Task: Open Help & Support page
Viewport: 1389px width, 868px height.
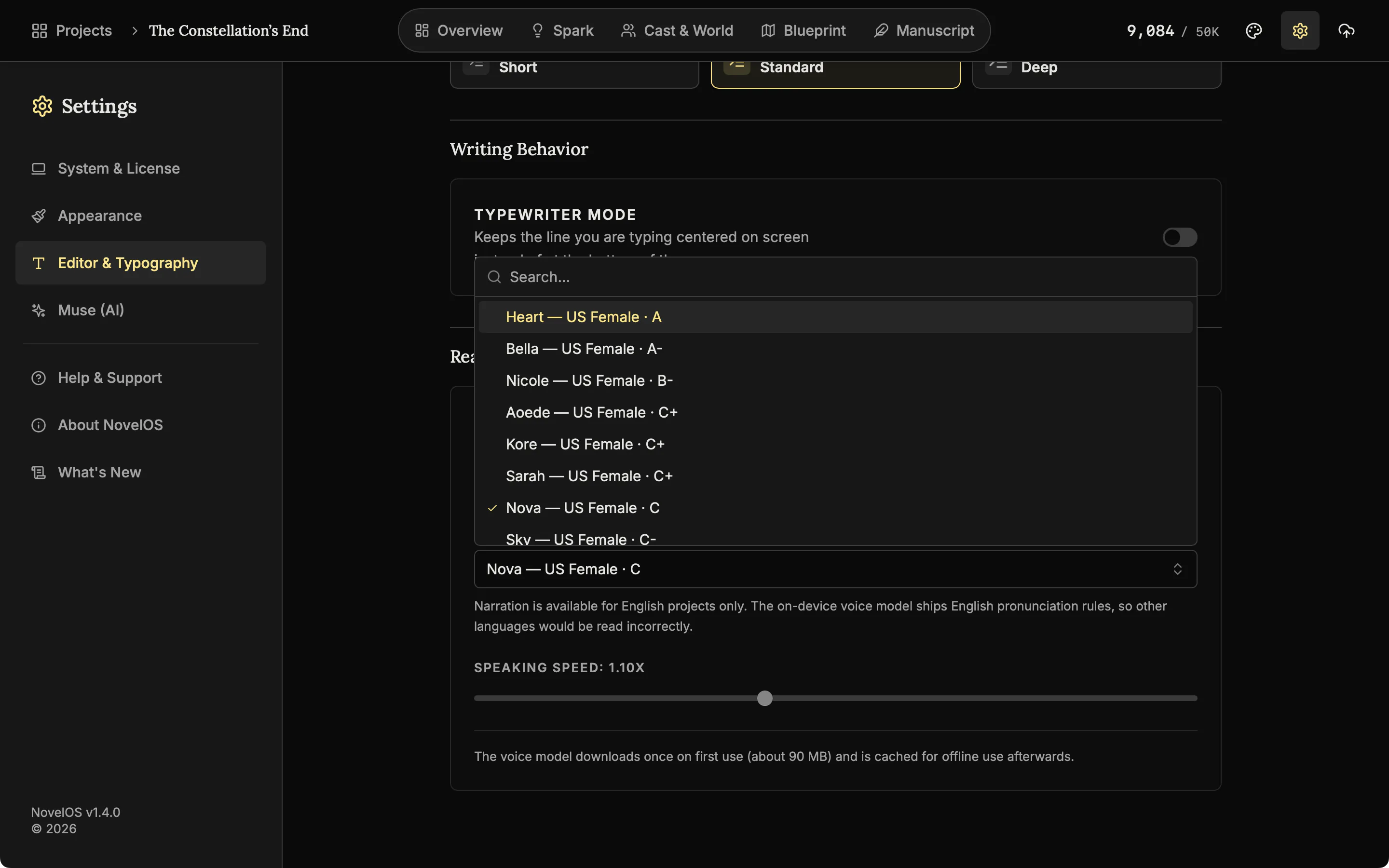Action: click(141, 379)
